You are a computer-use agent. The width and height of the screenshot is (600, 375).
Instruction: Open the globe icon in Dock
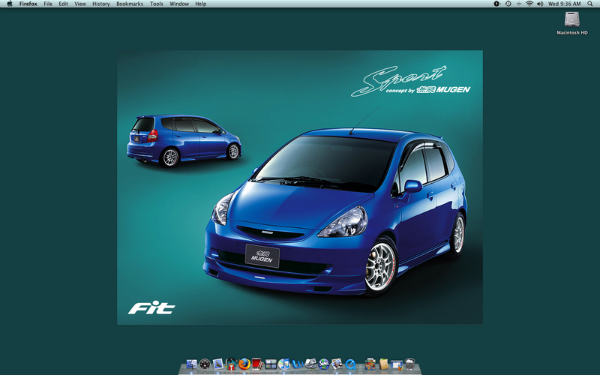324,364
